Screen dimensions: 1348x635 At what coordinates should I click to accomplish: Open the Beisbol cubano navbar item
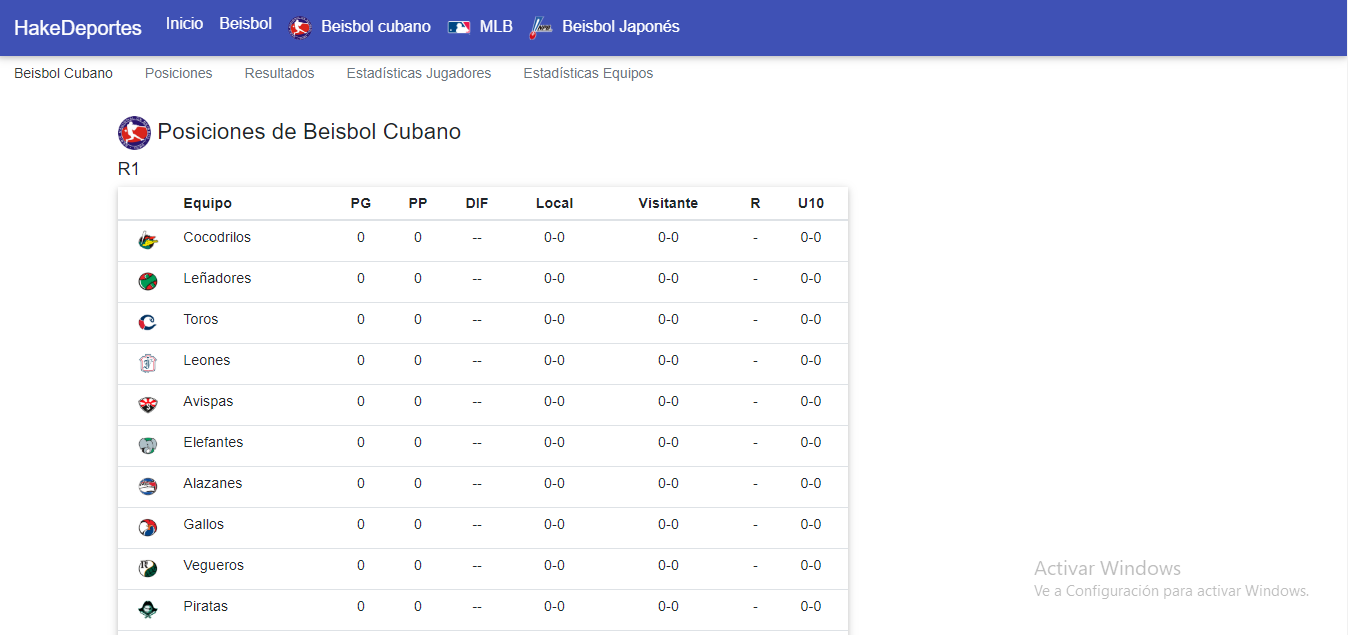(375, 27)
